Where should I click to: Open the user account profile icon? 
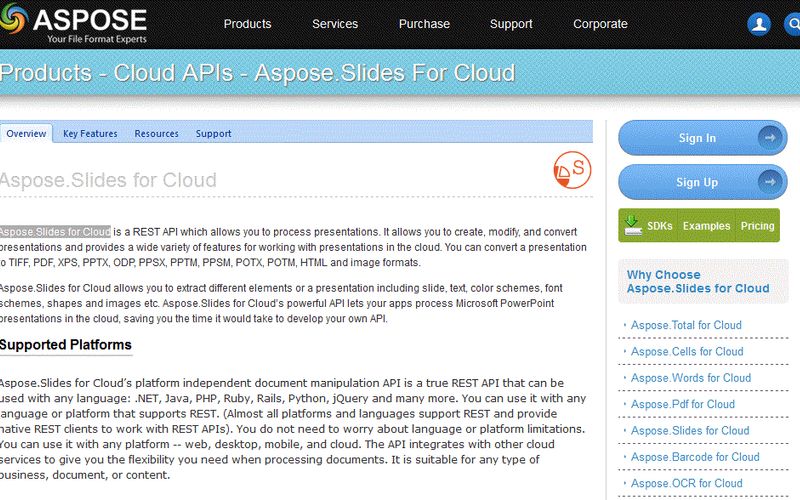pyautogui.click(x=759, y=24)
